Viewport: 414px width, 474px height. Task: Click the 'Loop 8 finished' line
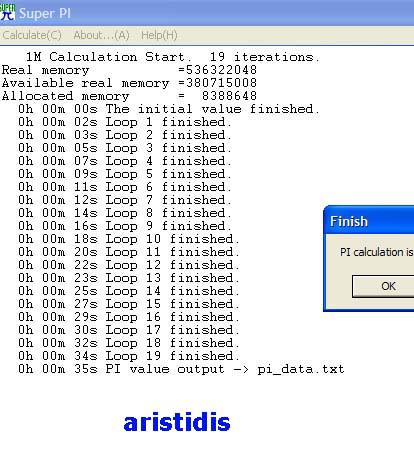(x=125, y=213)
